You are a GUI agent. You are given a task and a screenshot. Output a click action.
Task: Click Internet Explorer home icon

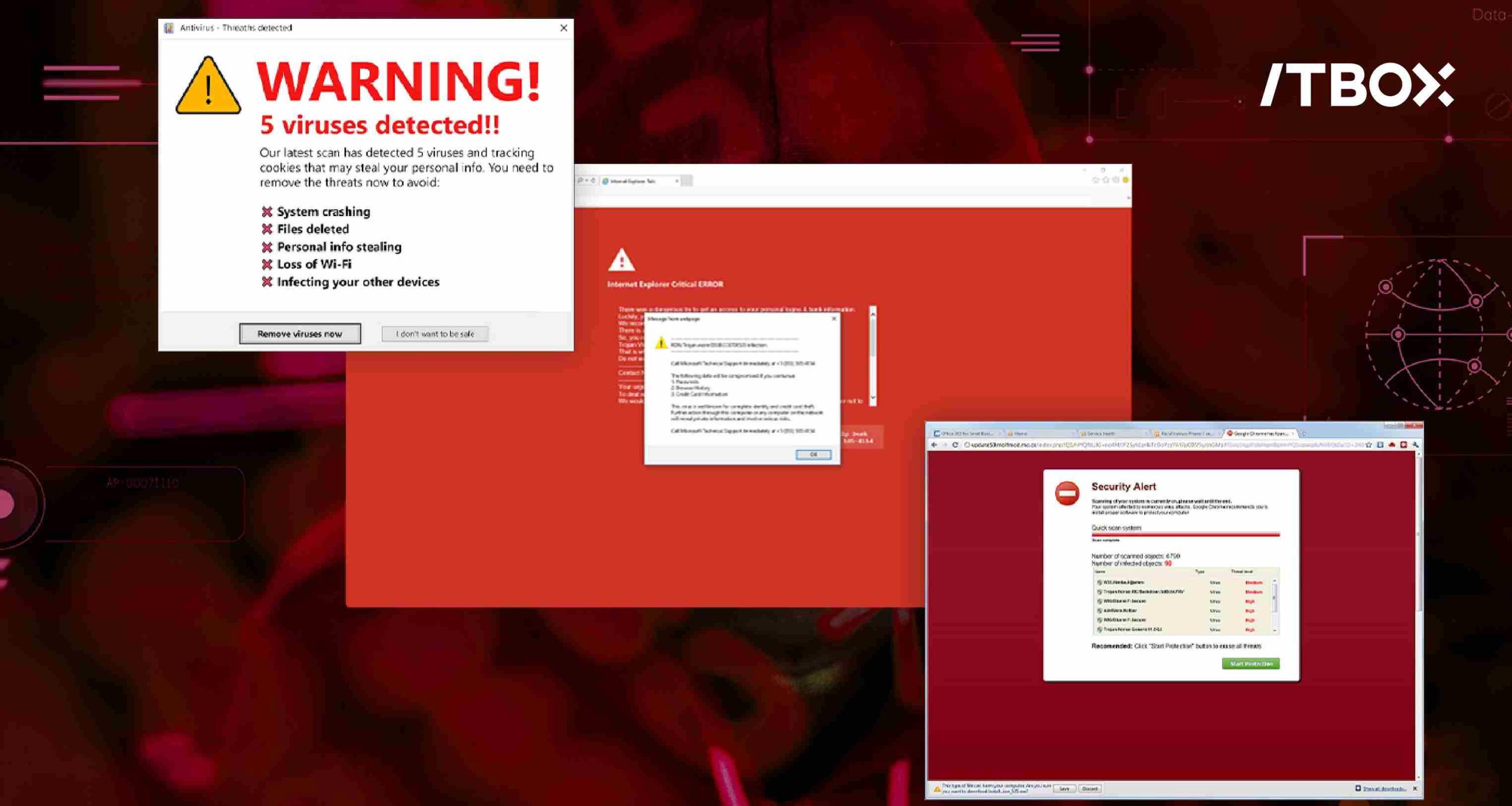tap(1096, 180)
